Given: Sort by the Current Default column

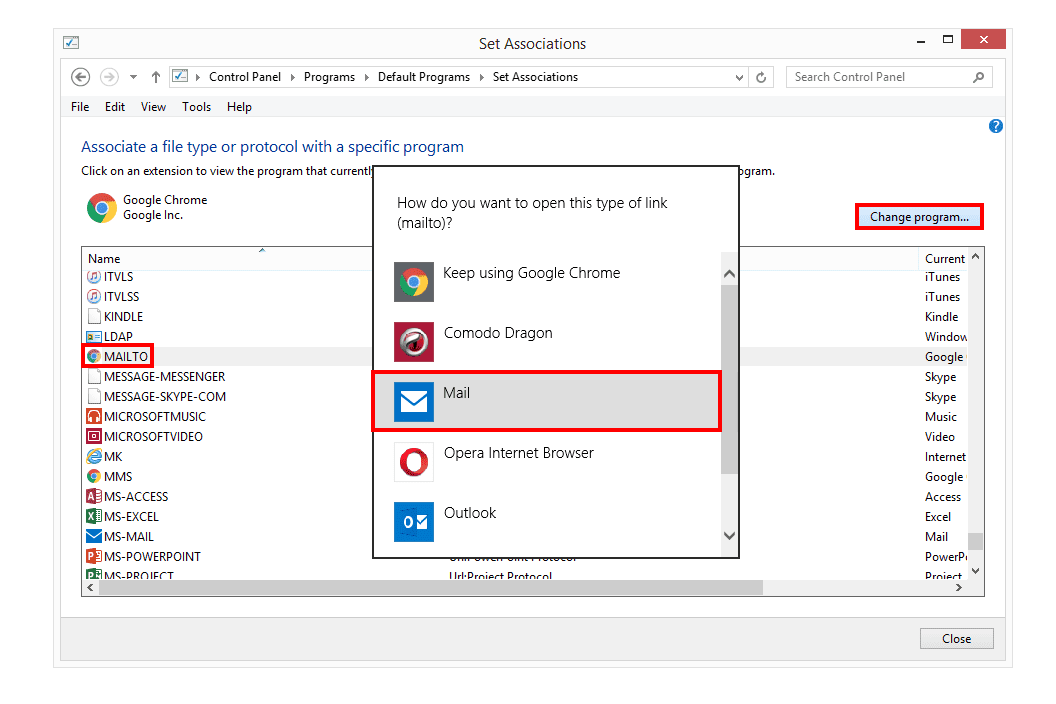Looking at the screenshot, I should (x=944, y=259).
